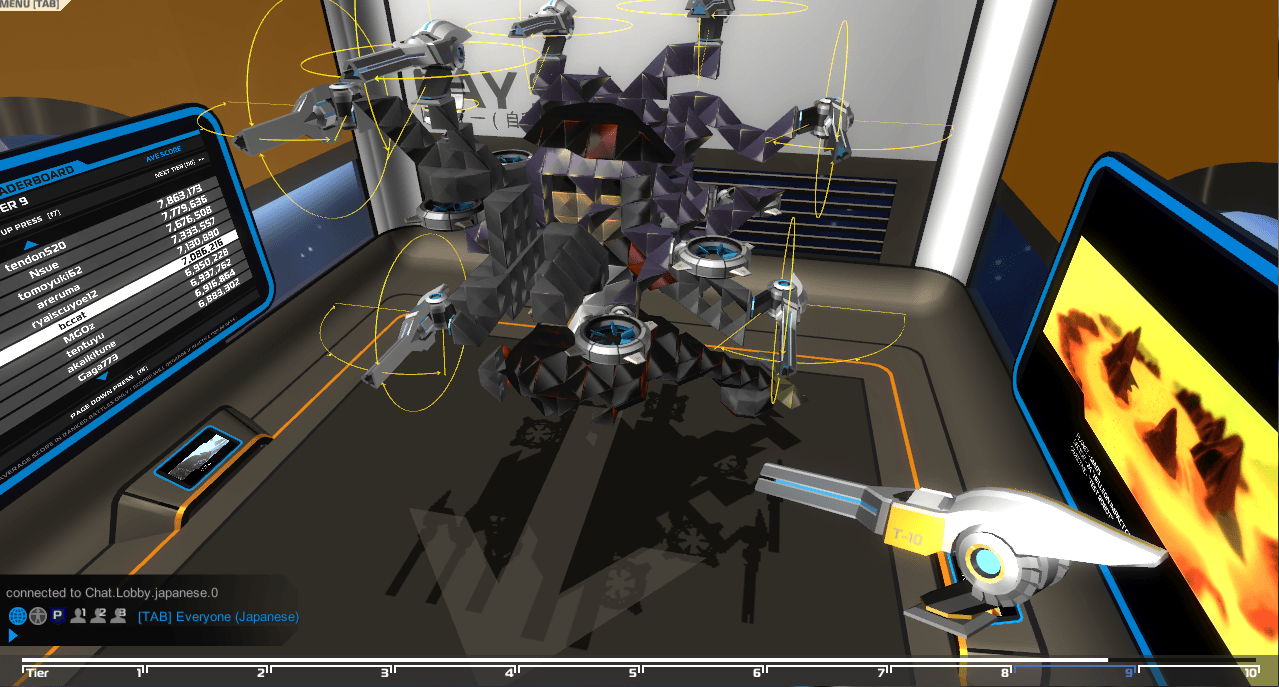Page up the leaderboard with the arrow
The width and height of the screenshot is (1279, 687).
[32, 246]
